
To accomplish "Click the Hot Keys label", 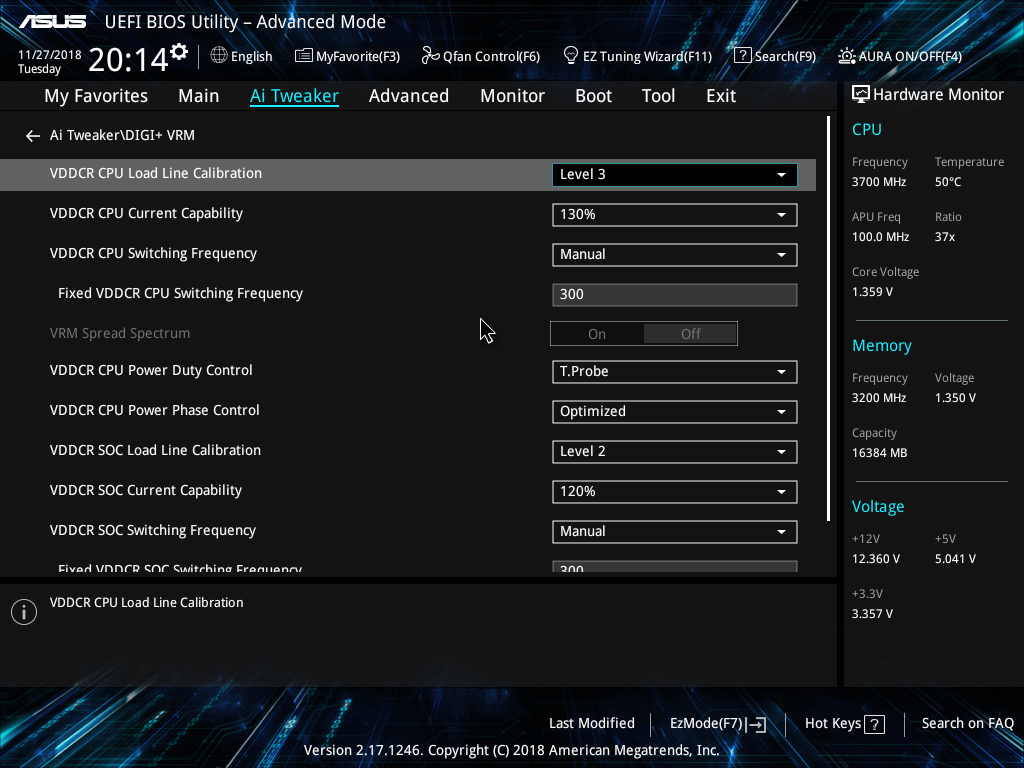I will pyautogui.click(x=833, y=724).
